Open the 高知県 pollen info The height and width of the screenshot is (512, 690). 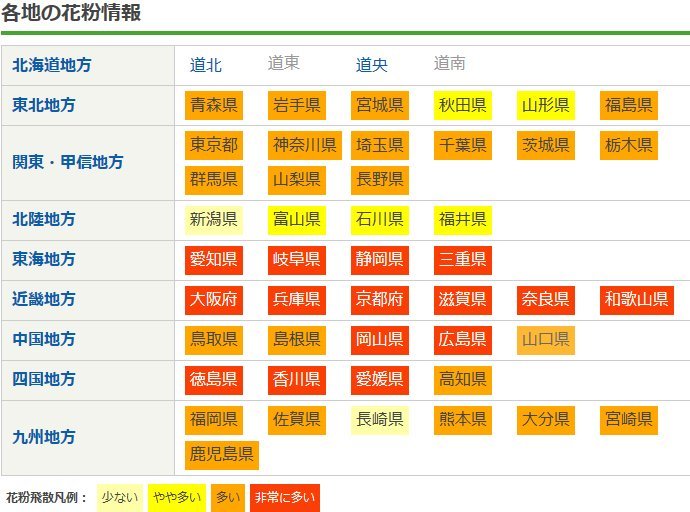click(x=462, y=379)
